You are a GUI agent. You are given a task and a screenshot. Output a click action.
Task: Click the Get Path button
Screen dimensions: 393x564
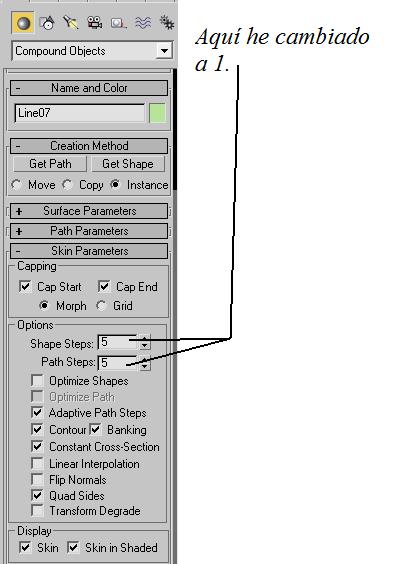click(x=50, y=164)
